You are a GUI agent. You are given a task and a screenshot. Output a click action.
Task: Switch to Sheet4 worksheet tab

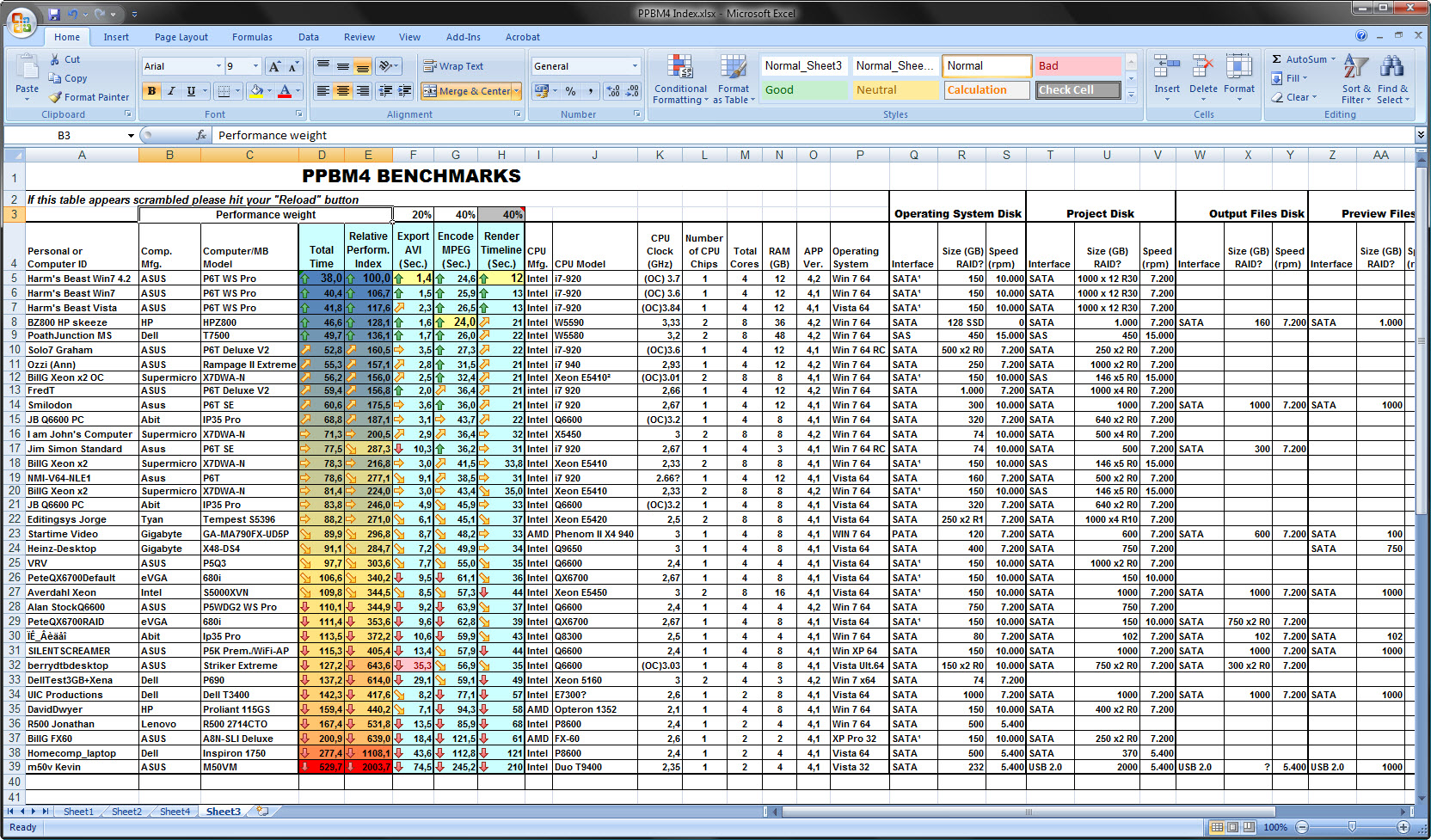(x=175, y=812)
